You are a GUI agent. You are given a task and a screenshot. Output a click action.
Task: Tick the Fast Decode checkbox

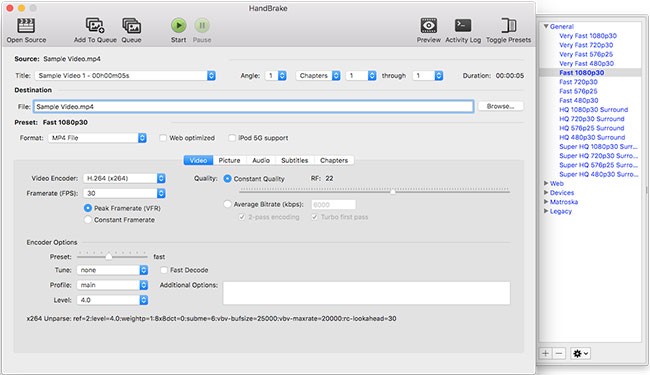click(164, 270)
